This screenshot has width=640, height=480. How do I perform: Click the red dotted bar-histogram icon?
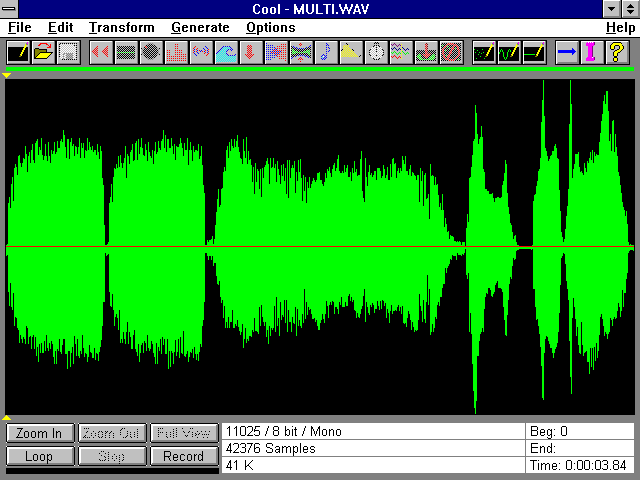click(176, 52)
